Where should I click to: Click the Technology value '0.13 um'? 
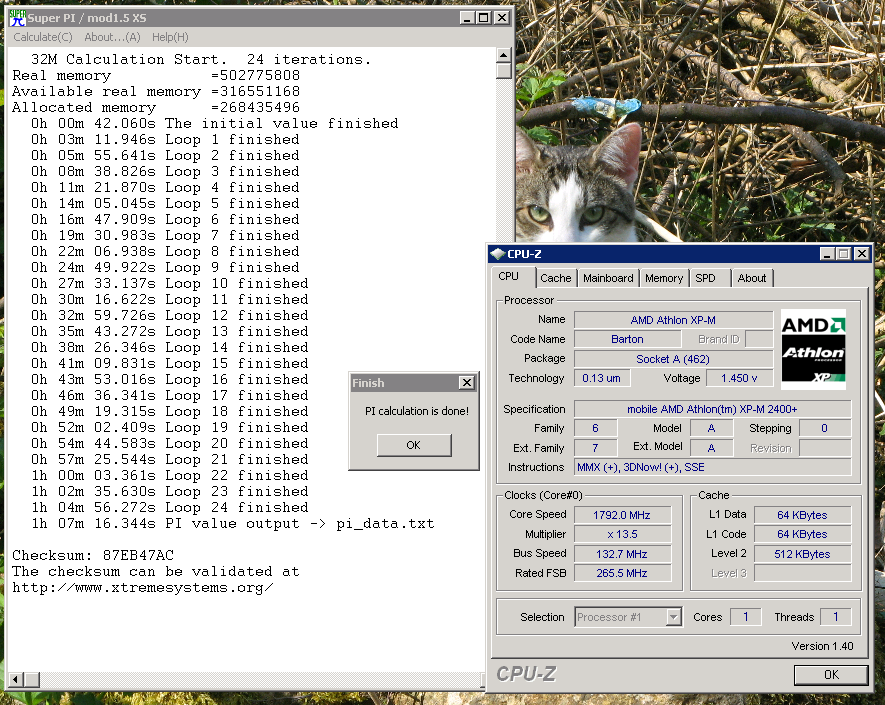602,378
